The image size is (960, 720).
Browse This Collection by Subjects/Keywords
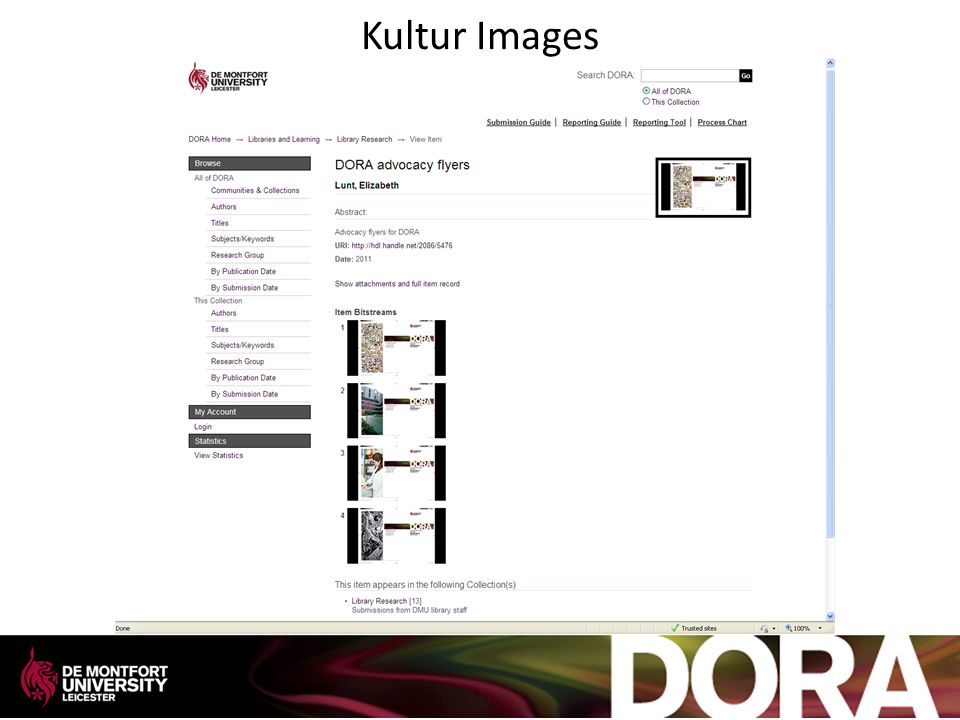tap(242, 345)
